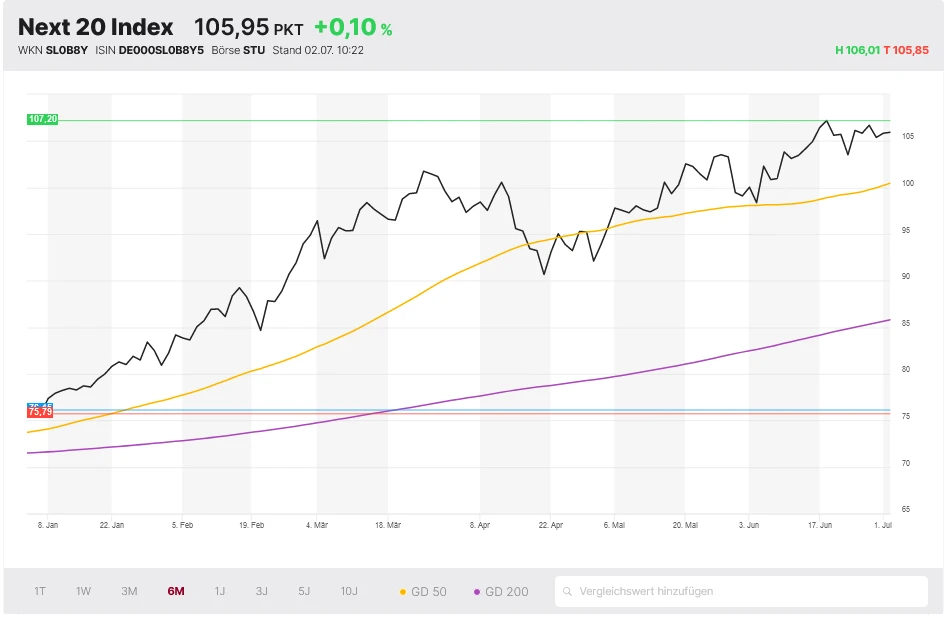This screenshot has height=627, width=947.
Task: Select the 3M timeframe
Action: [128, 591]
